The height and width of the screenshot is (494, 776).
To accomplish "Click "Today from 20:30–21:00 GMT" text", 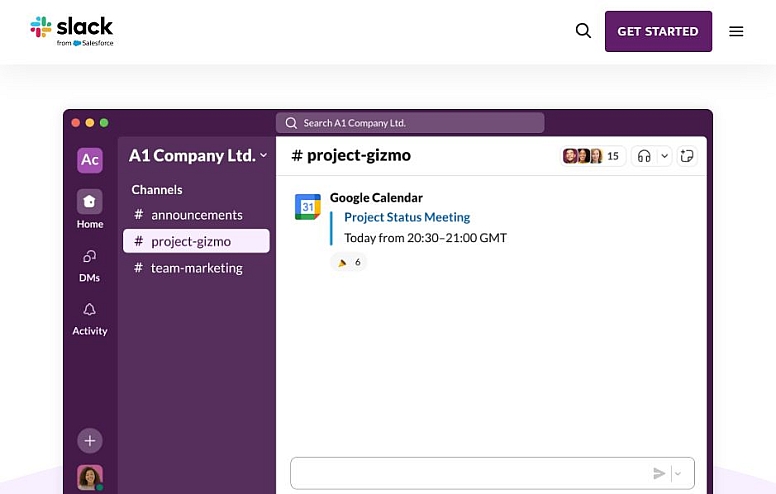I will tap(425, 238).
